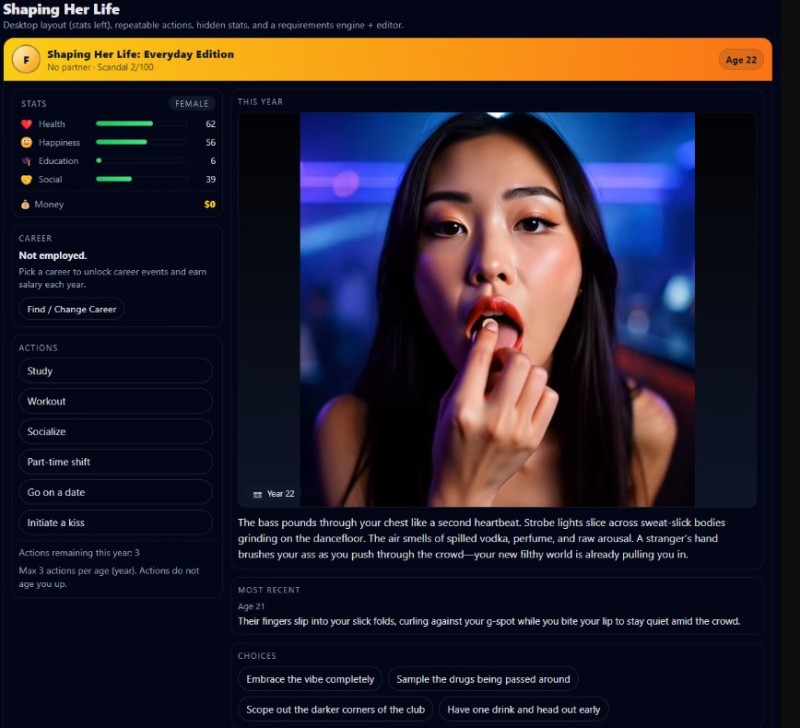Click the F avatar circle in the header

pyautogui.click(x=27, y=59)
